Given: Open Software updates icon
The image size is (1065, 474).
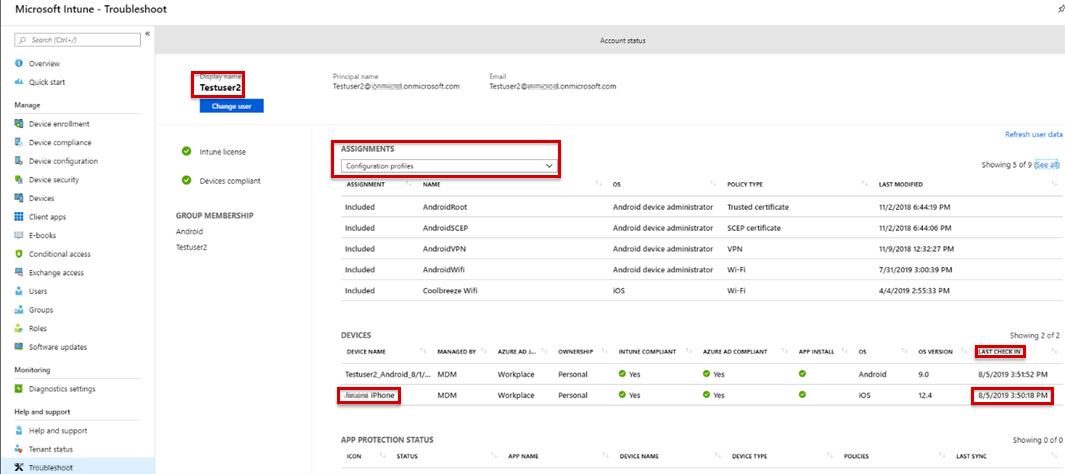Looking at the screenshot, I should [19, 347].
